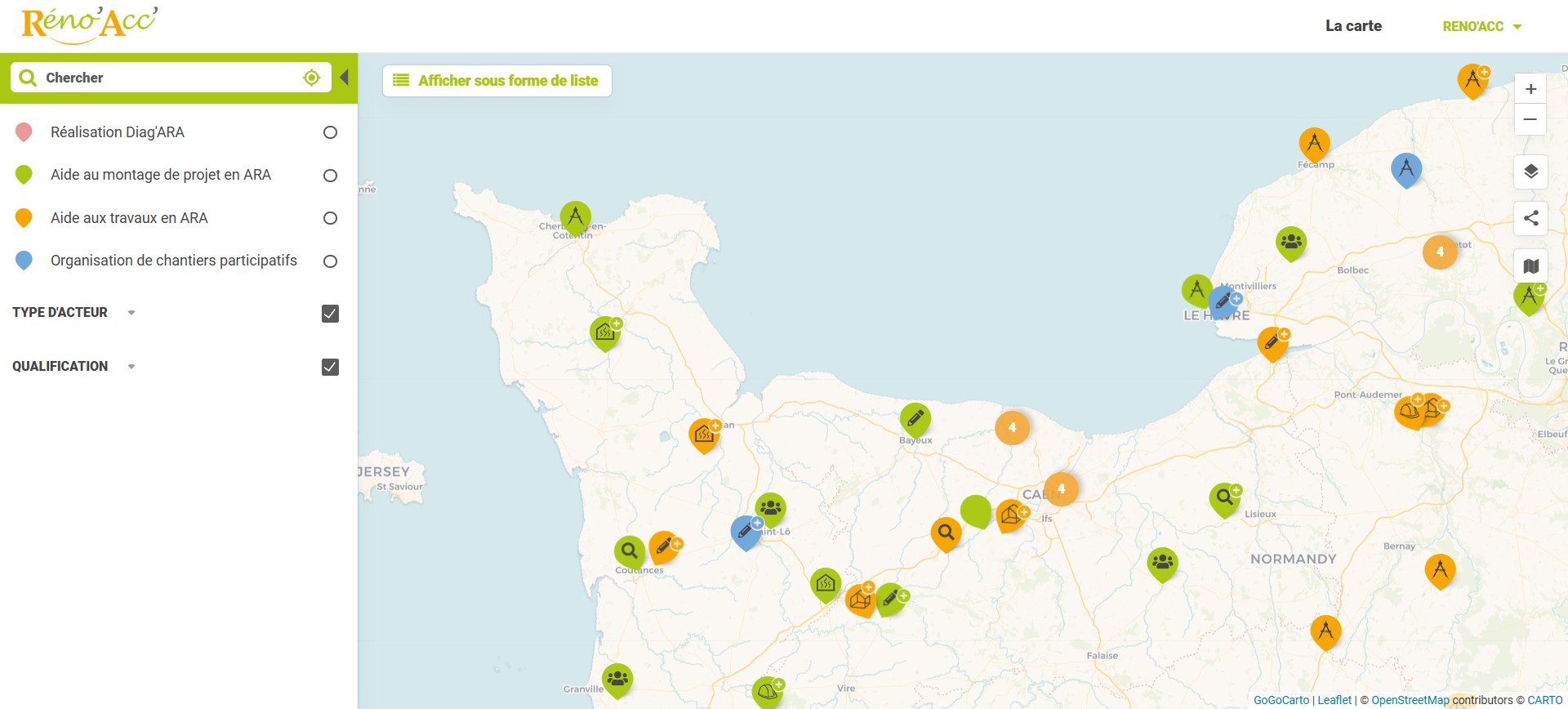Uncheck the QUALIFICATION checkbox

(330, 367)
